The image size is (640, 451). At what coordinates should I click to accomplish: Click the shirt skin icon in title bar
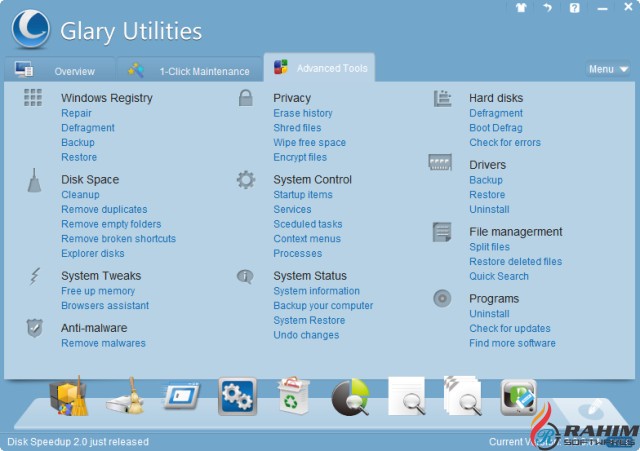[x=521, y=7]
